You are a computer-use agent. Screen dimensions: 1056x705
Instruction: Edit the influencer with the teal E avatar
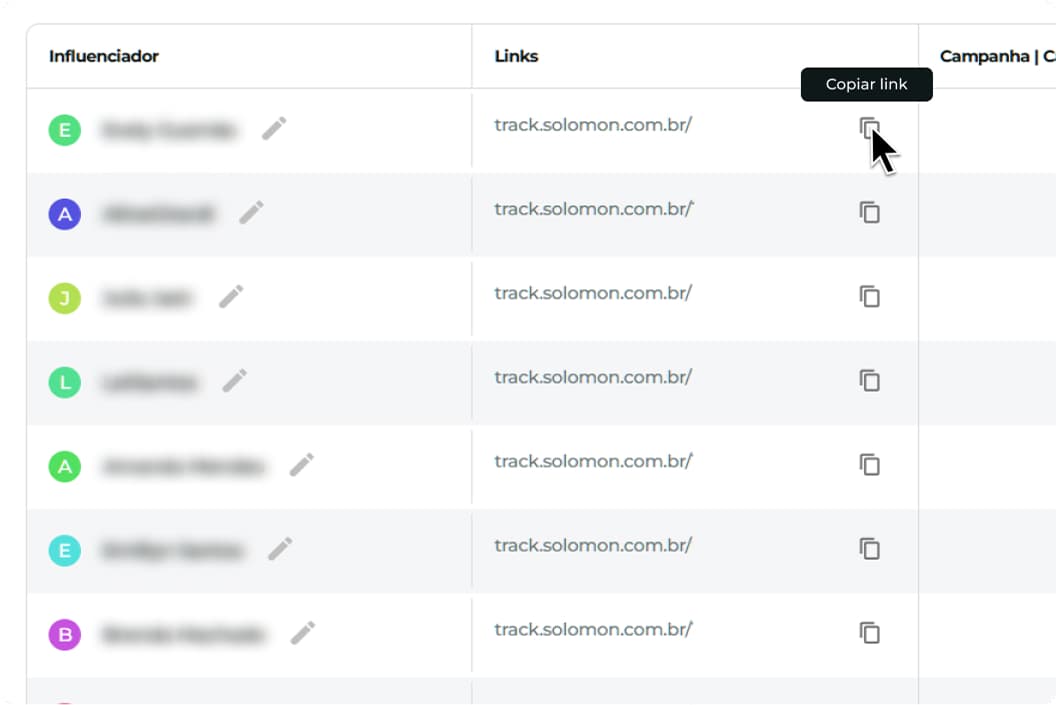[280, 548]
